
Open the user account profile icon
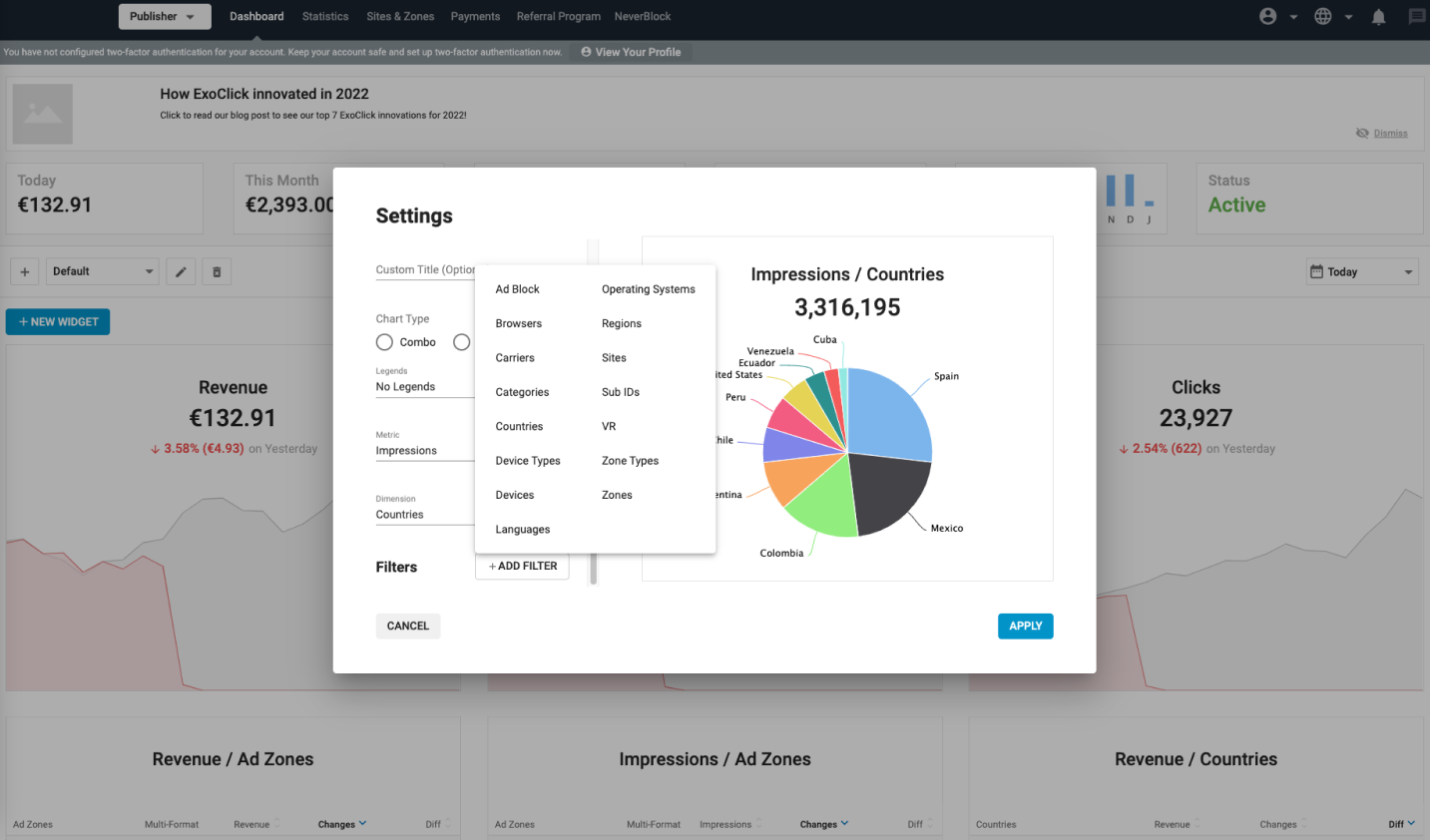[1267, 17]
